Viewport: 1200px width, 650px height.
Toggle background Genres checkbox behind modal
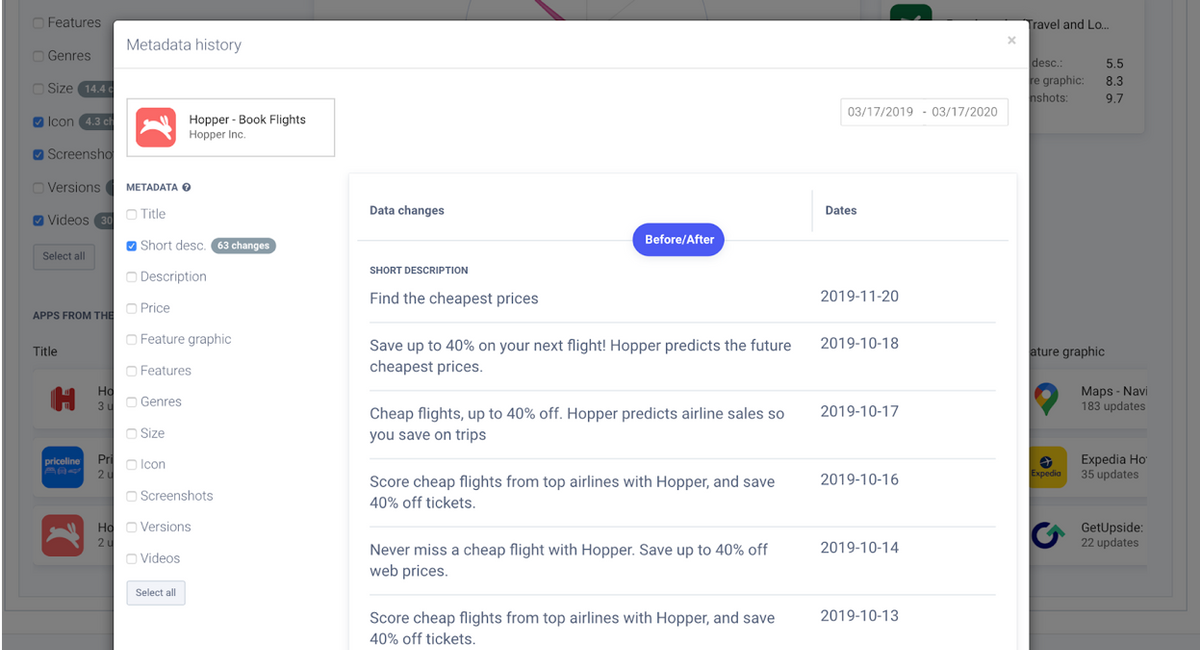click(x=38, y=56)
